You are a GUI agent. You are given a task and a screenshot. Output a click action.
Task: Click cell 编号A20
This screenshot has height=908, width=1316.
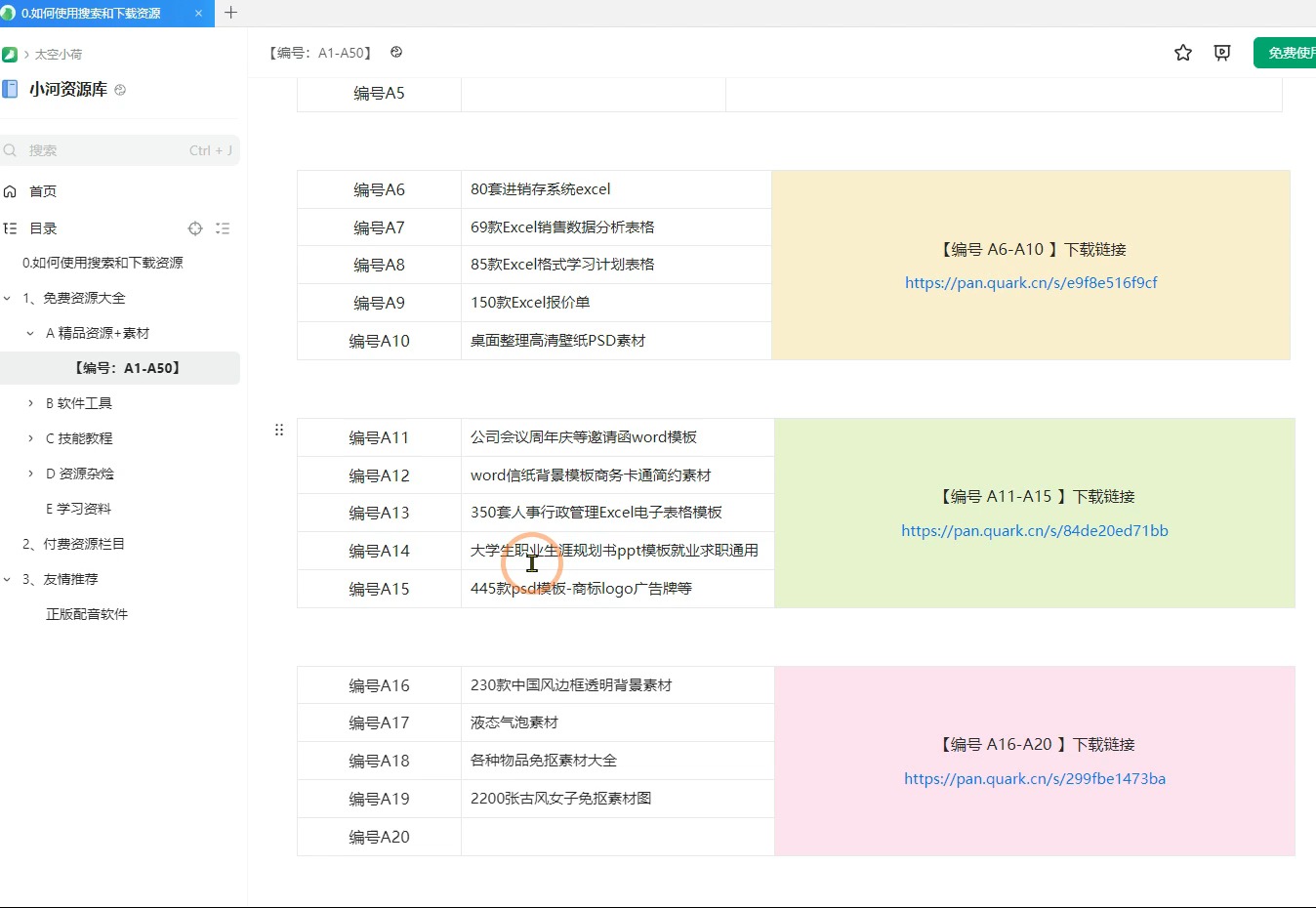click(379, 837)
